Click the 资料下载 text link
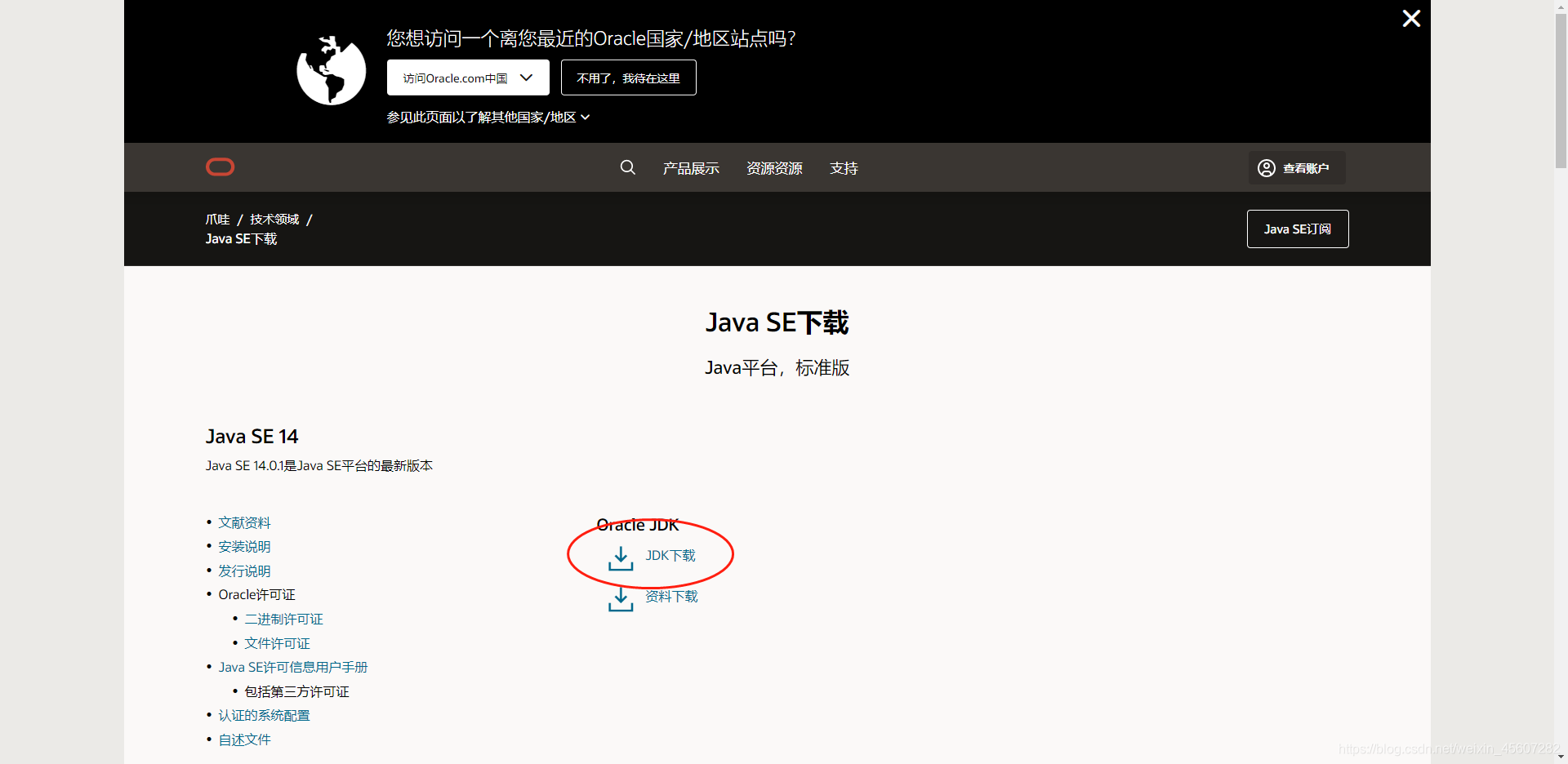Screen dimensions: 1568x764 [671, 597]
